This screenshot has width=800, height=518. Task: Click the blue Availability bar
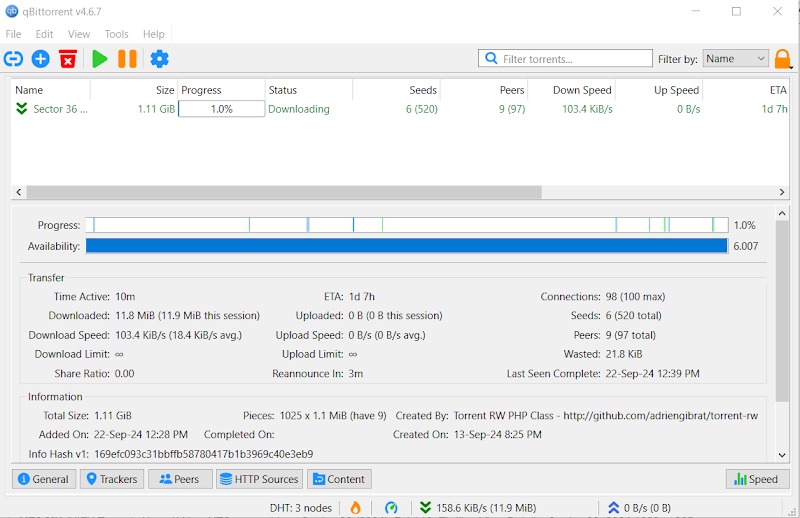coord(407,245)
